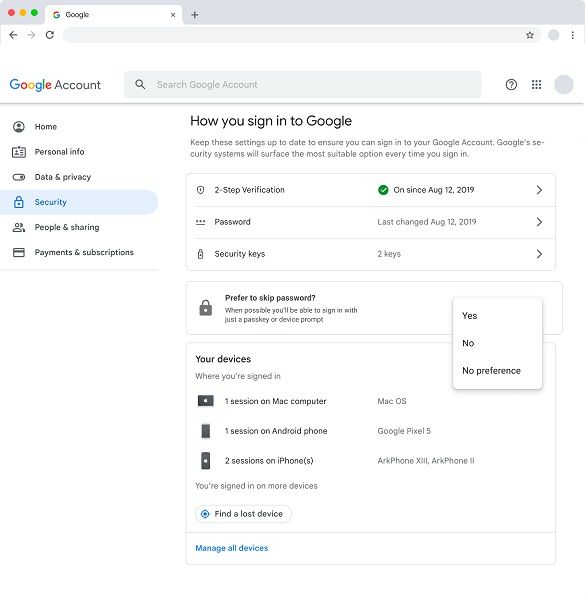Screen dimensions: 585x600
Task: Choose No in the skip password menu
Action: 497,343
